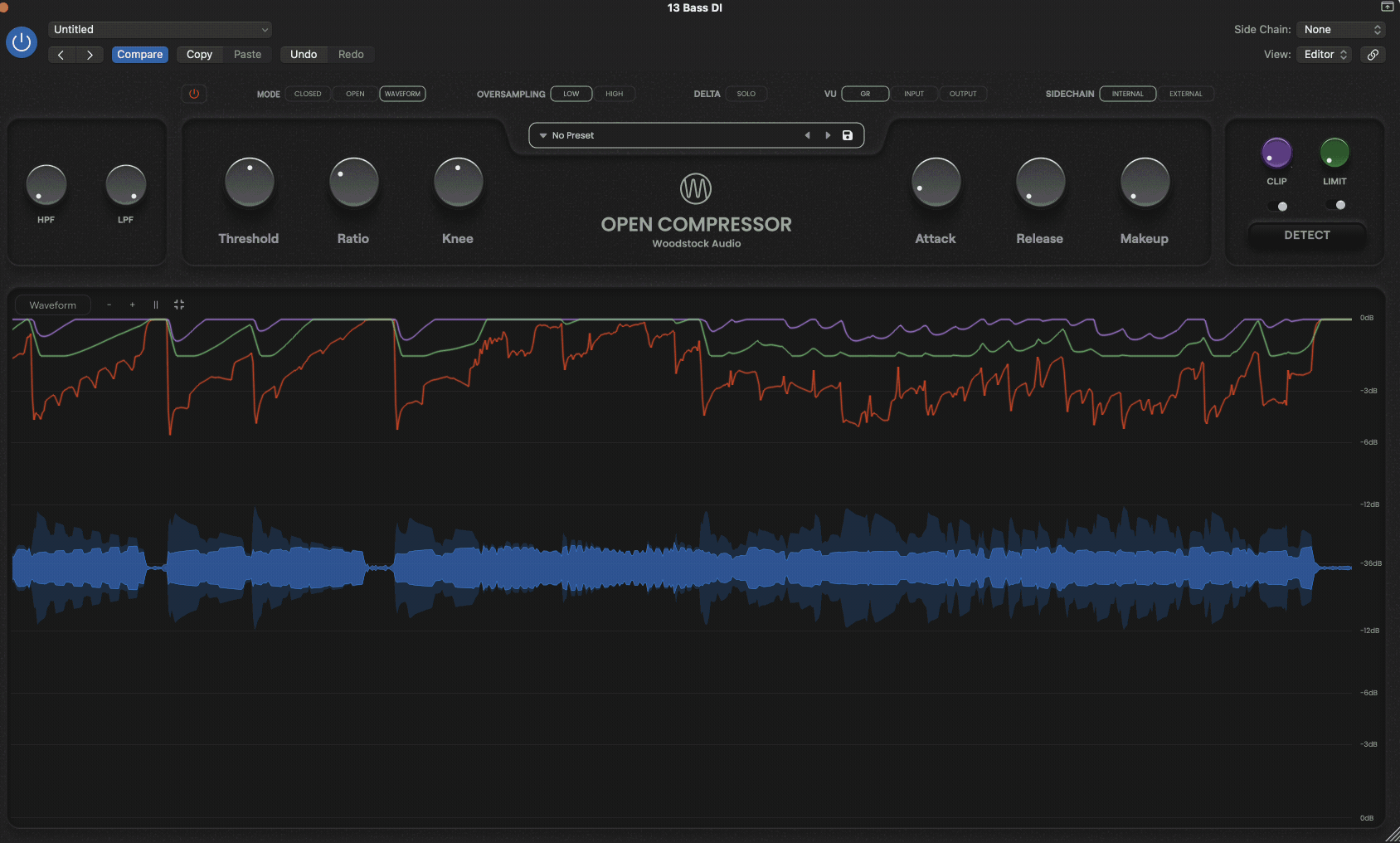The image size is (1400, 843).
Task: Click the Threshold knob
Action: 250,182
